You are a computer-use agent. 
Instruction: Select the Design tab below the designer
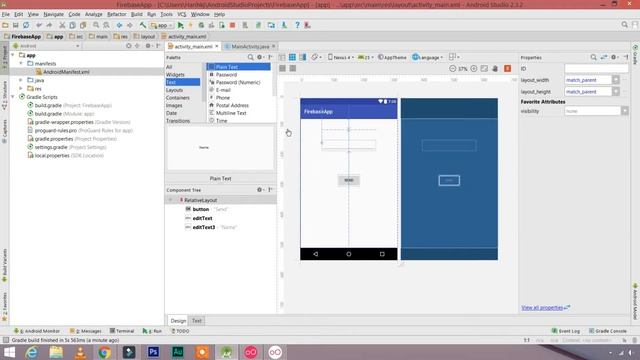[178, 321]
